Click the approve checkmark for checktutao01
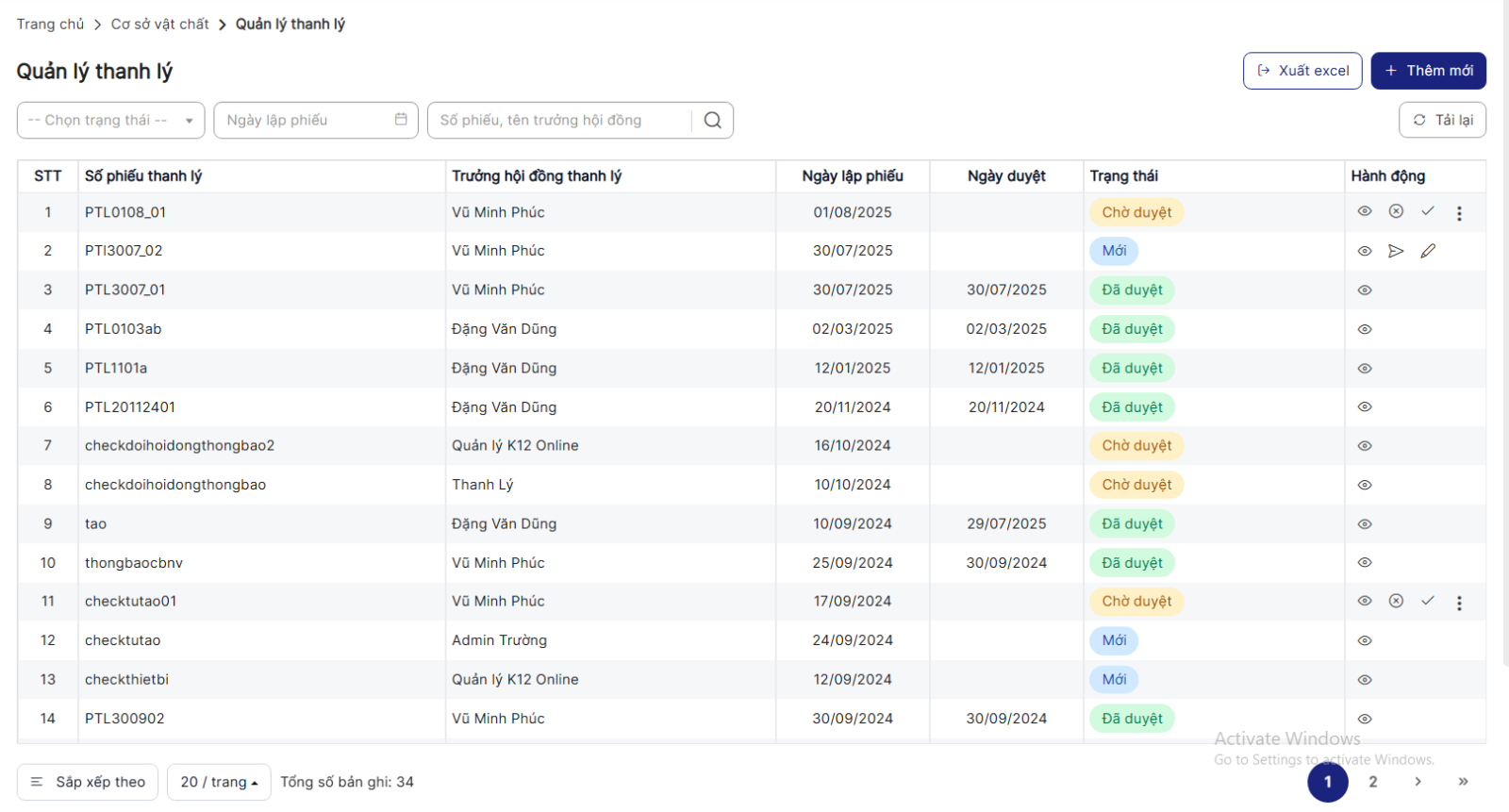Image resolution: width=1509 pixels, height=812 pixels. point(1428,601)
